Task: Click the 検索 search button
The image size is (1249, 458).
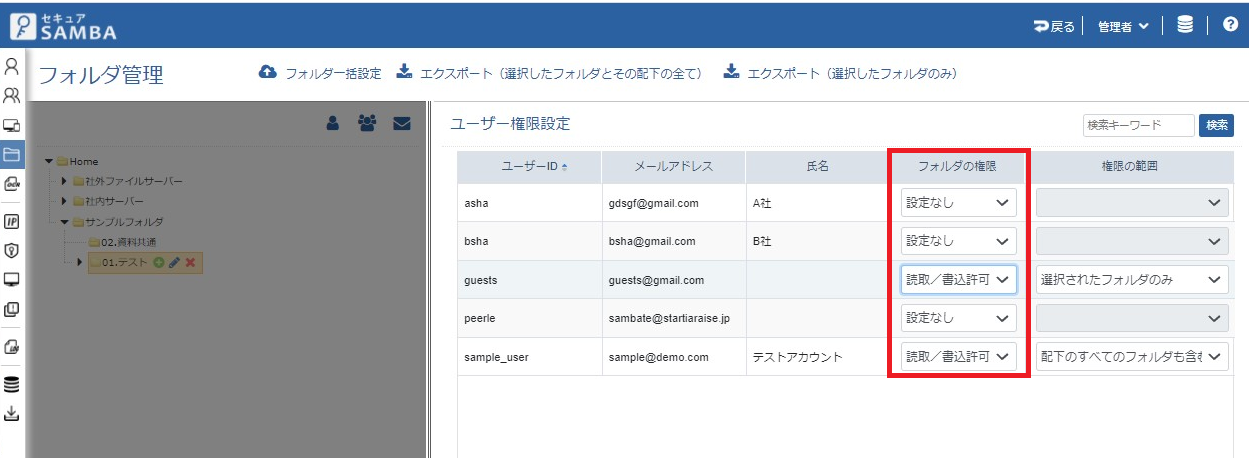Action: (x=1216, y=125)
